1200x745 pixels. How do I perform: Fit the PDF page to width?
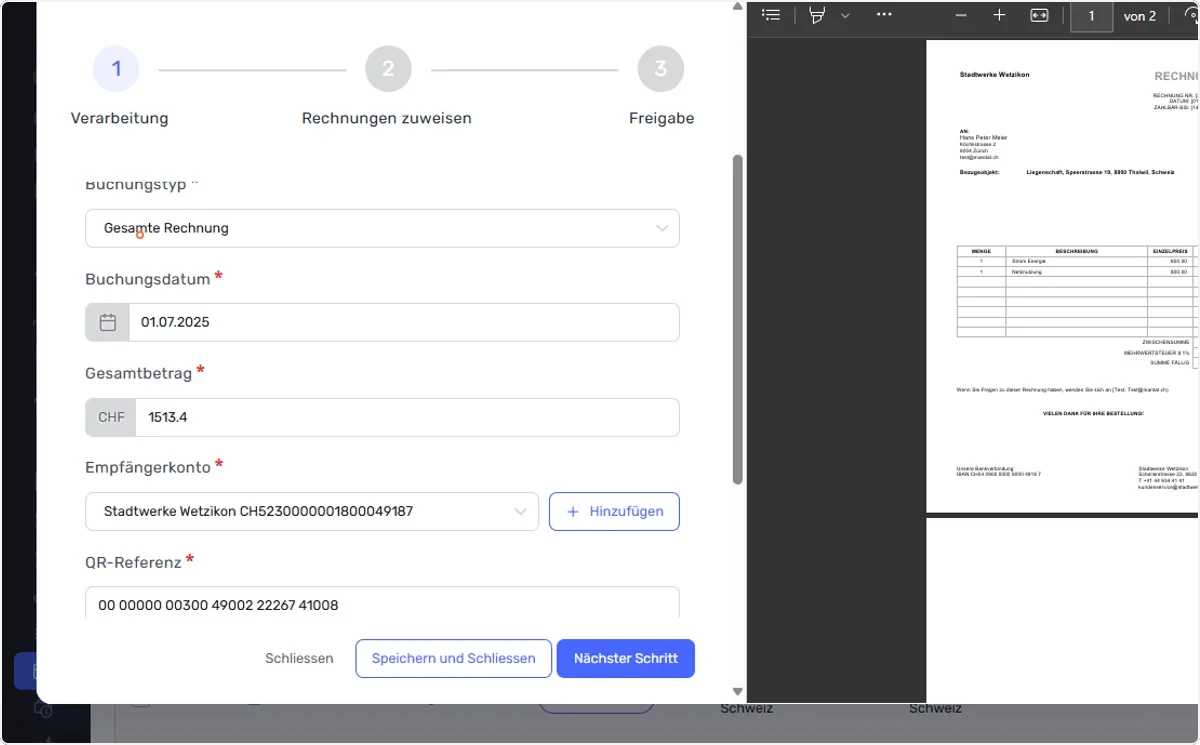pyautogui.click(x=1039, y=15)
